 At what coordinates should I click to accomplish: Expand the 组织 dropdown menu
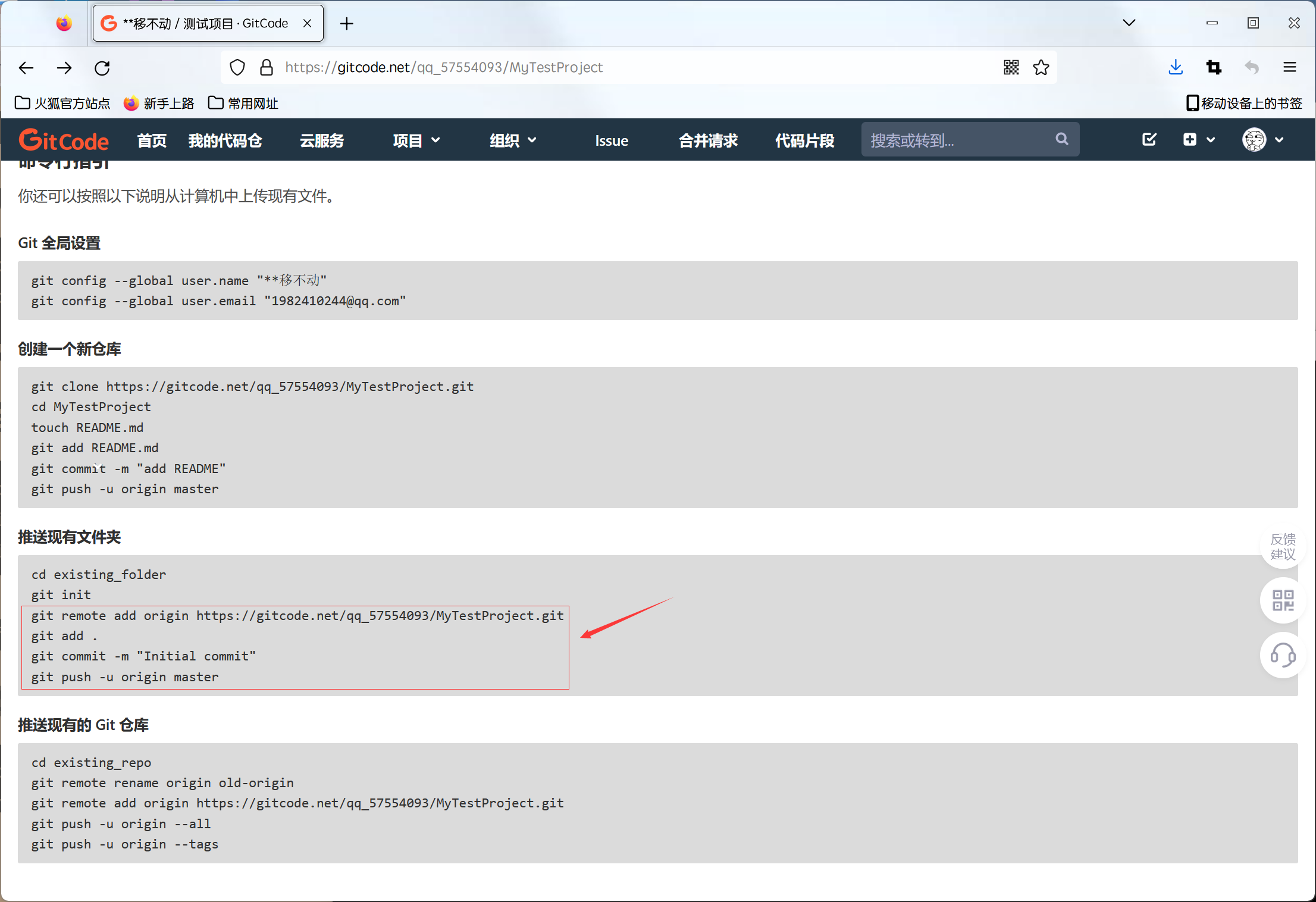[513, 140]
